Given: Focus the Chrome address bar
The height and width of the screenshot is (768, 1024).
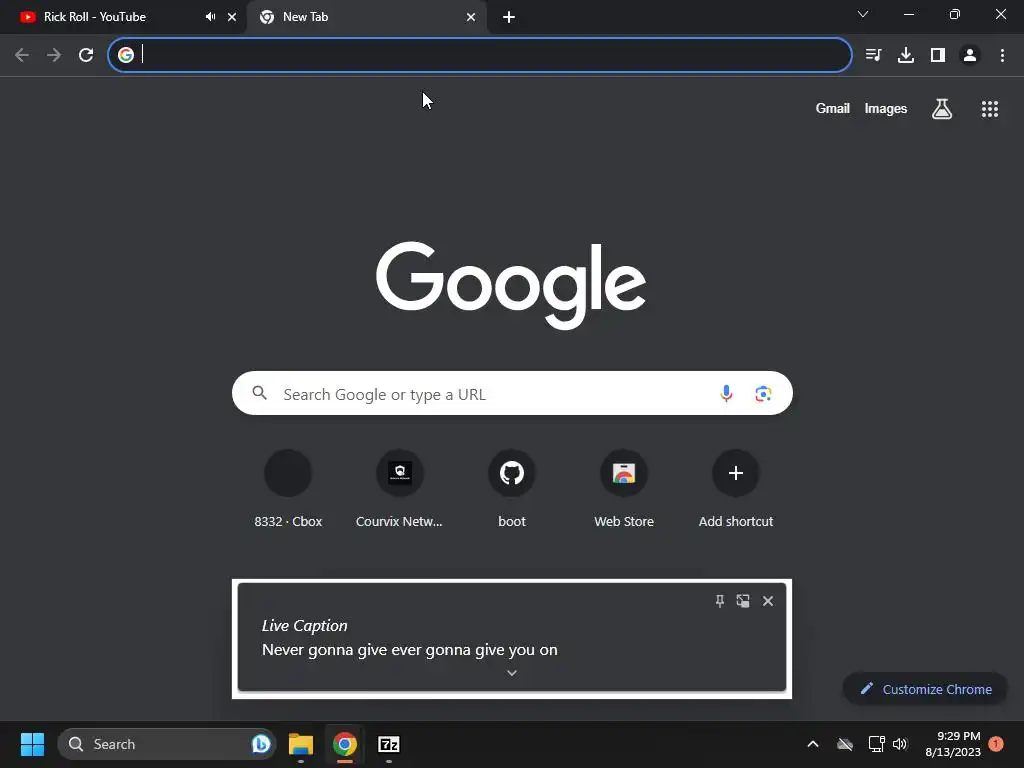Looking at the screenshot, I should (480, 55).
